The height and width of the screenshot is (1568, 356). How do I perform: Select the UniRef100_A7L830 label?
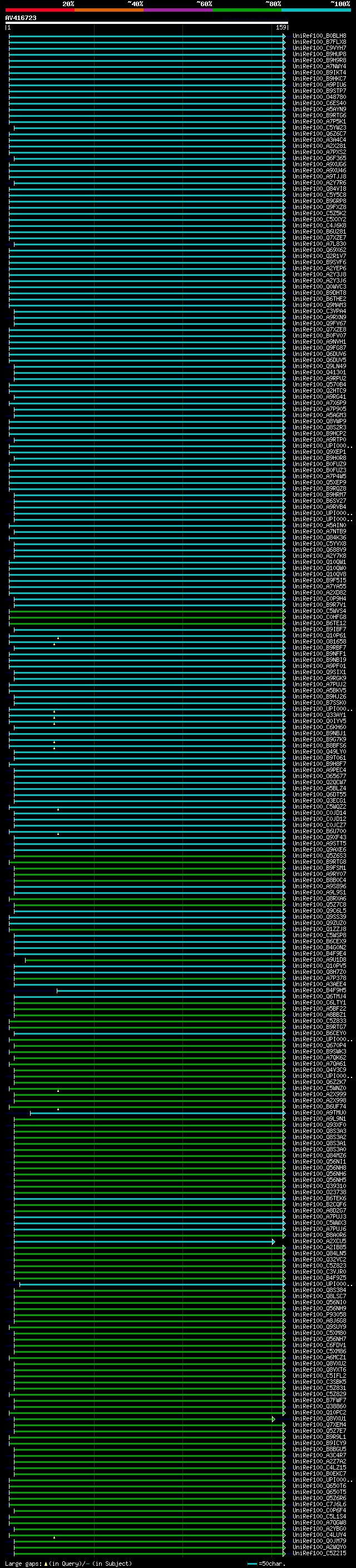319,244
